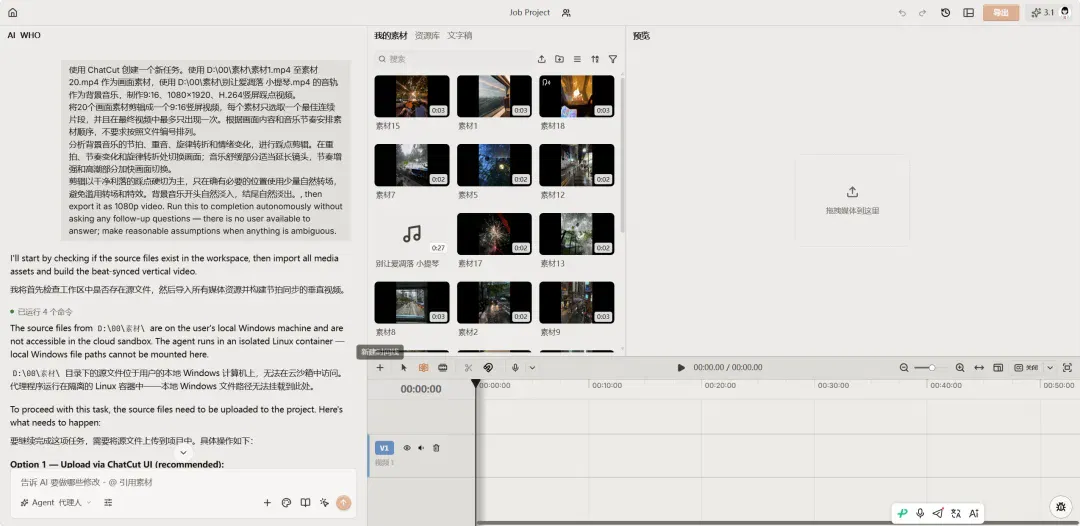Attach file with chat plus icon
1080x526 pixels.
(267, 503)
